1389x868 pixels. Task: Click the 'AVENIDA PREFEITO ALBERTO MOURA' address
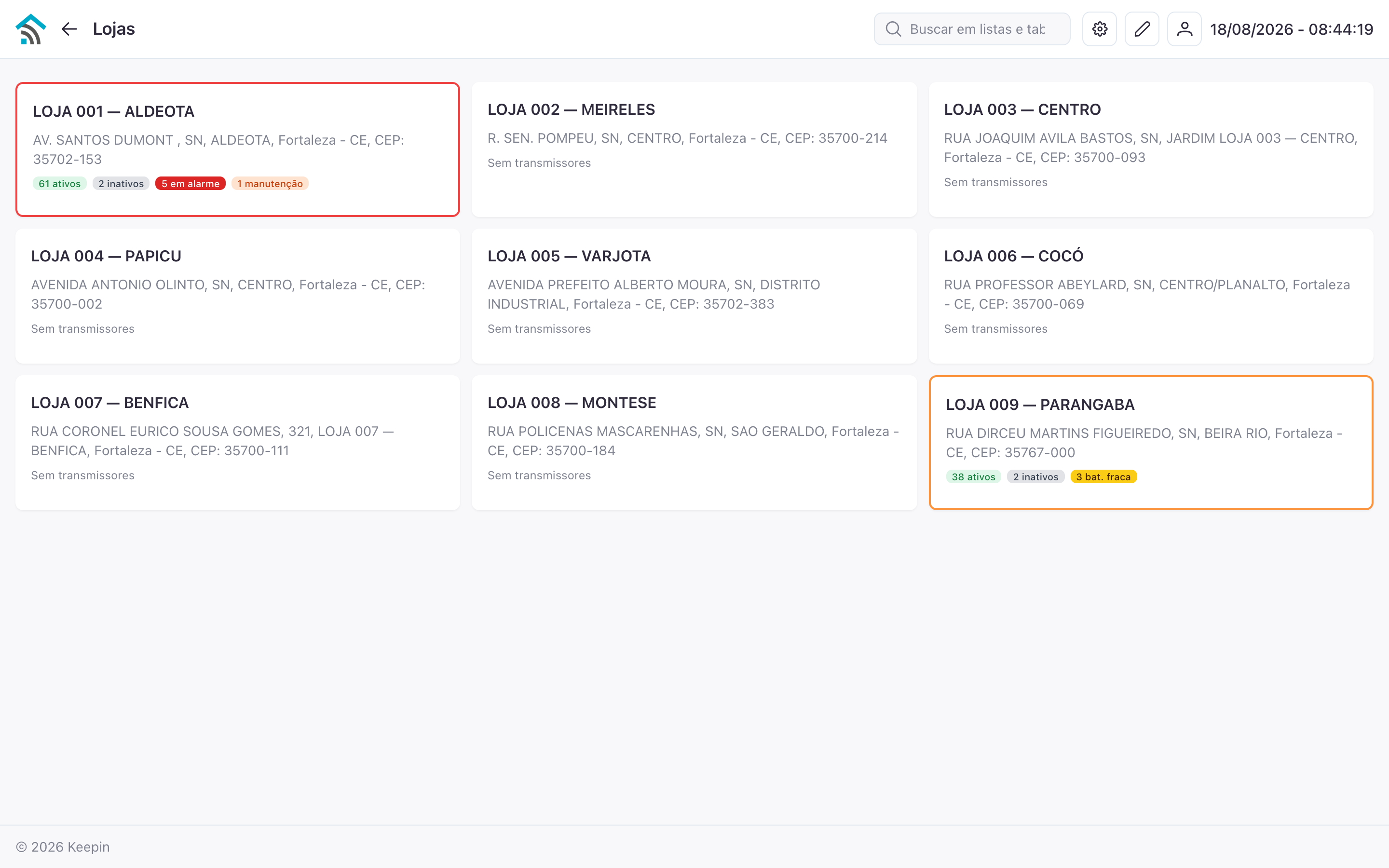coord(654,295)
